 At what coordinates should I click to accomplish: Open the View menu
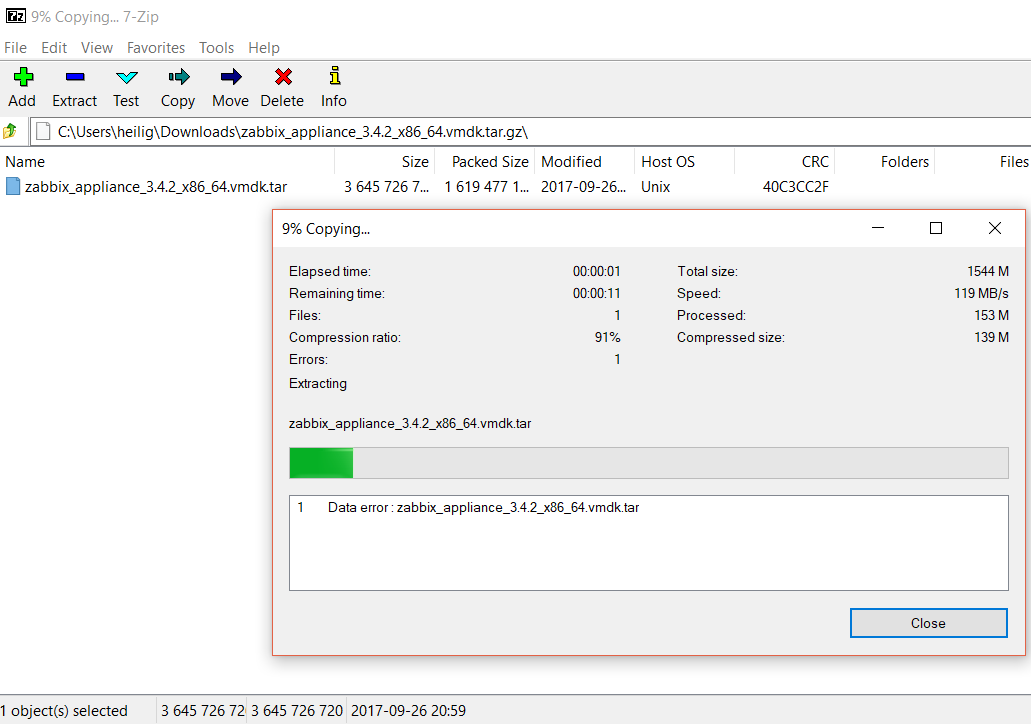[x=97, y=48]
